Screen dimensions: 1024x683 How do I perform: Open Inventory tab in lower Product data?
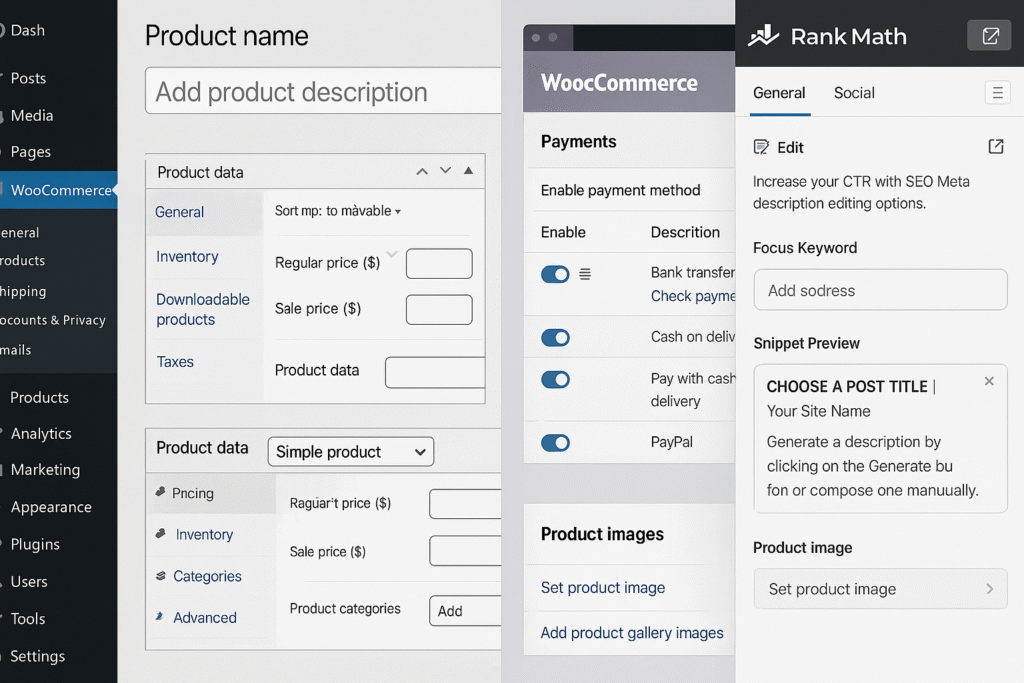(x=204, y=534)
